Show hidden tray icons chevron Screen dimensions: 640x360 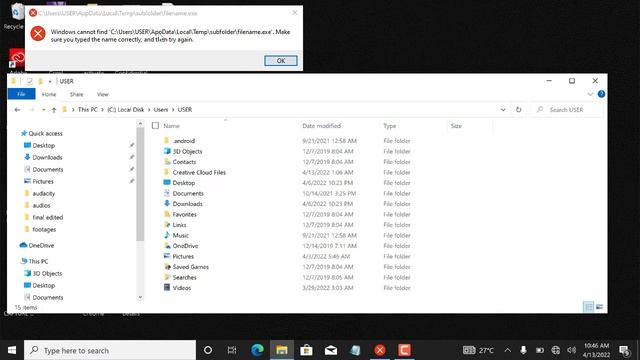point(507,350)
